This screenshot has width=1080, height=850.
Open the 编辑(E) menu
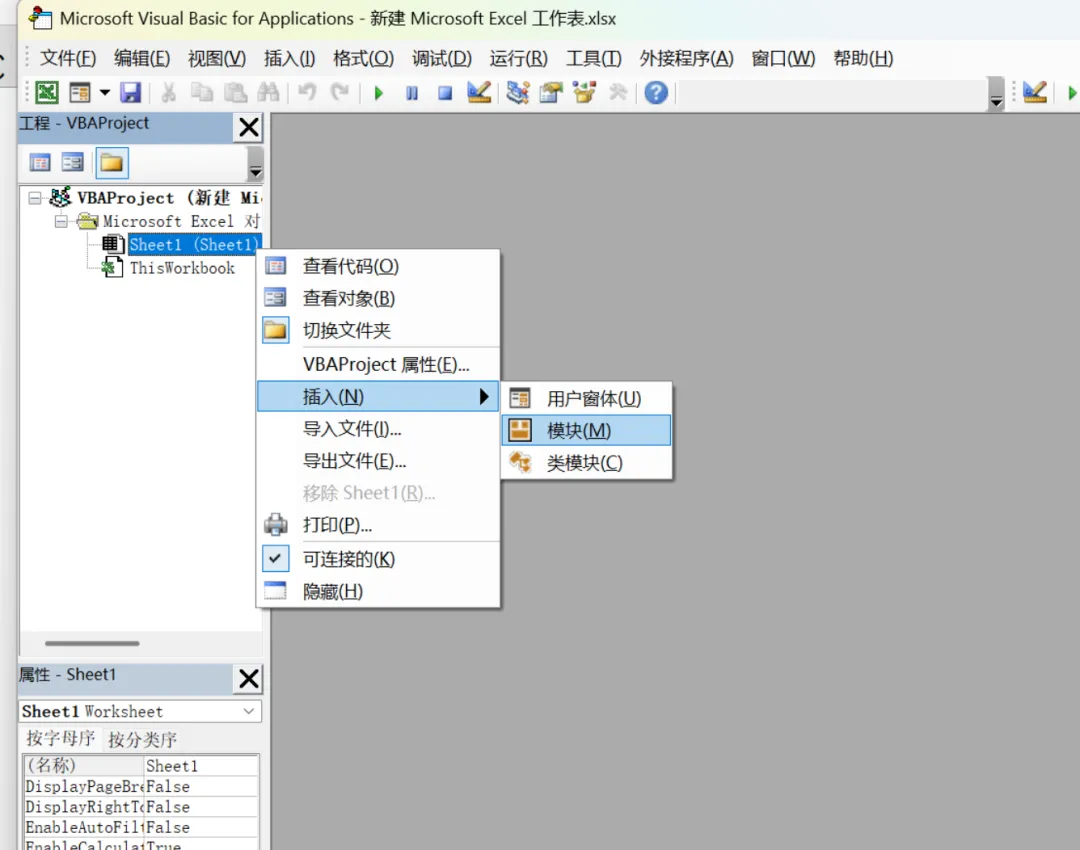142,59
